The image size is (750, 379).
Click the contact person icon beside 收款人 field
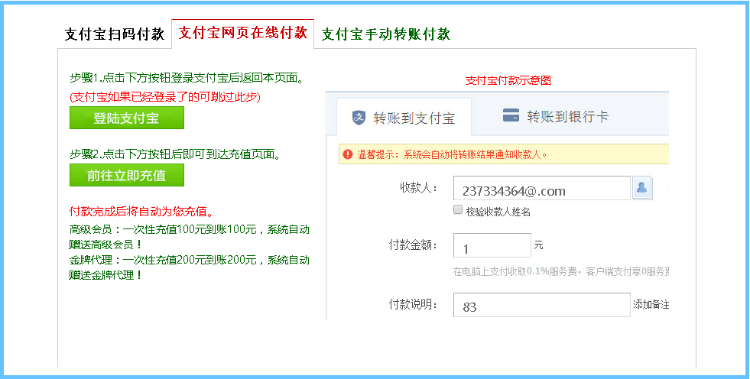coord(642,188)
